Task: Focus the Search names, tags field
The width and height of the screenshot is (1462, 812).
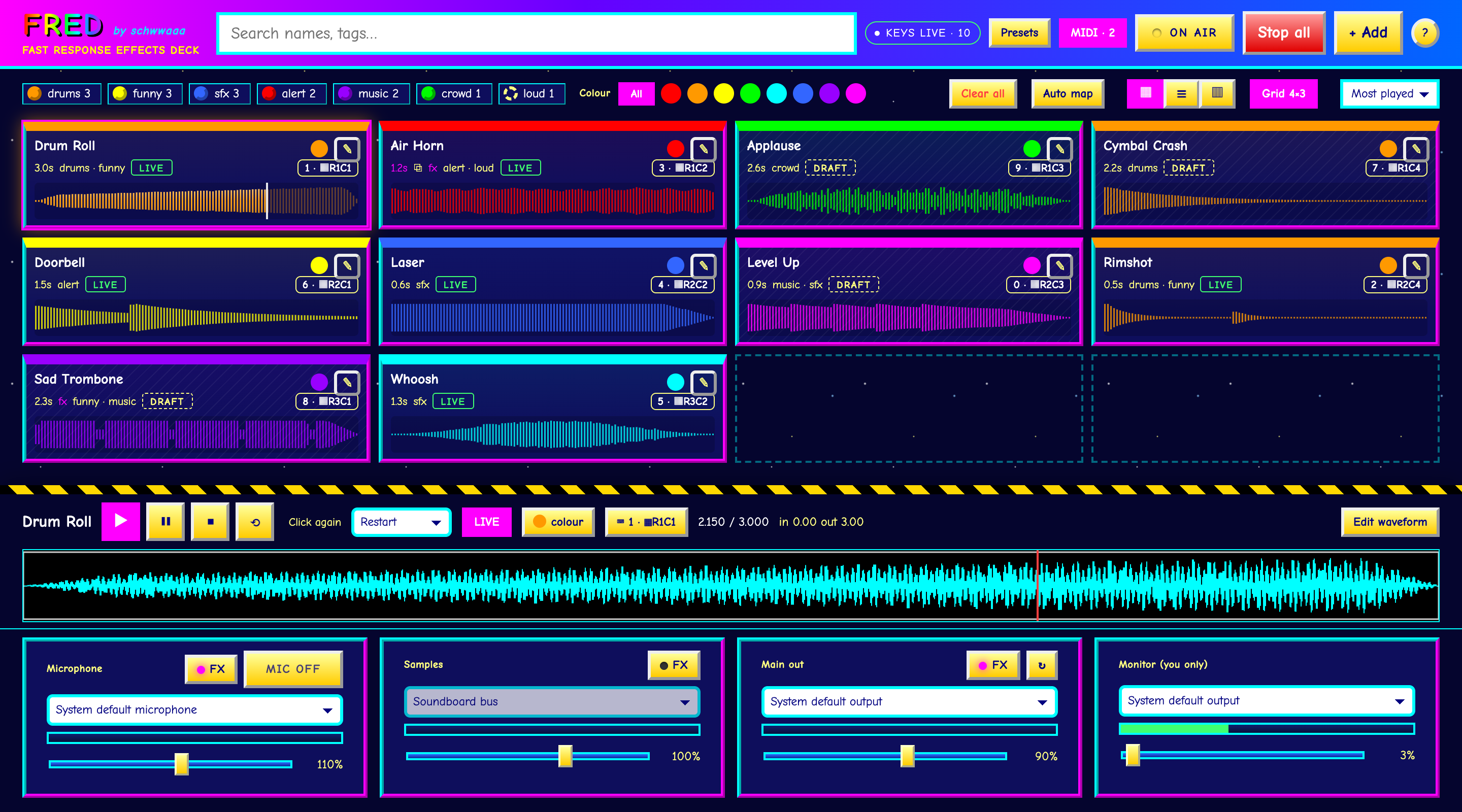Action: pos(536,33)
